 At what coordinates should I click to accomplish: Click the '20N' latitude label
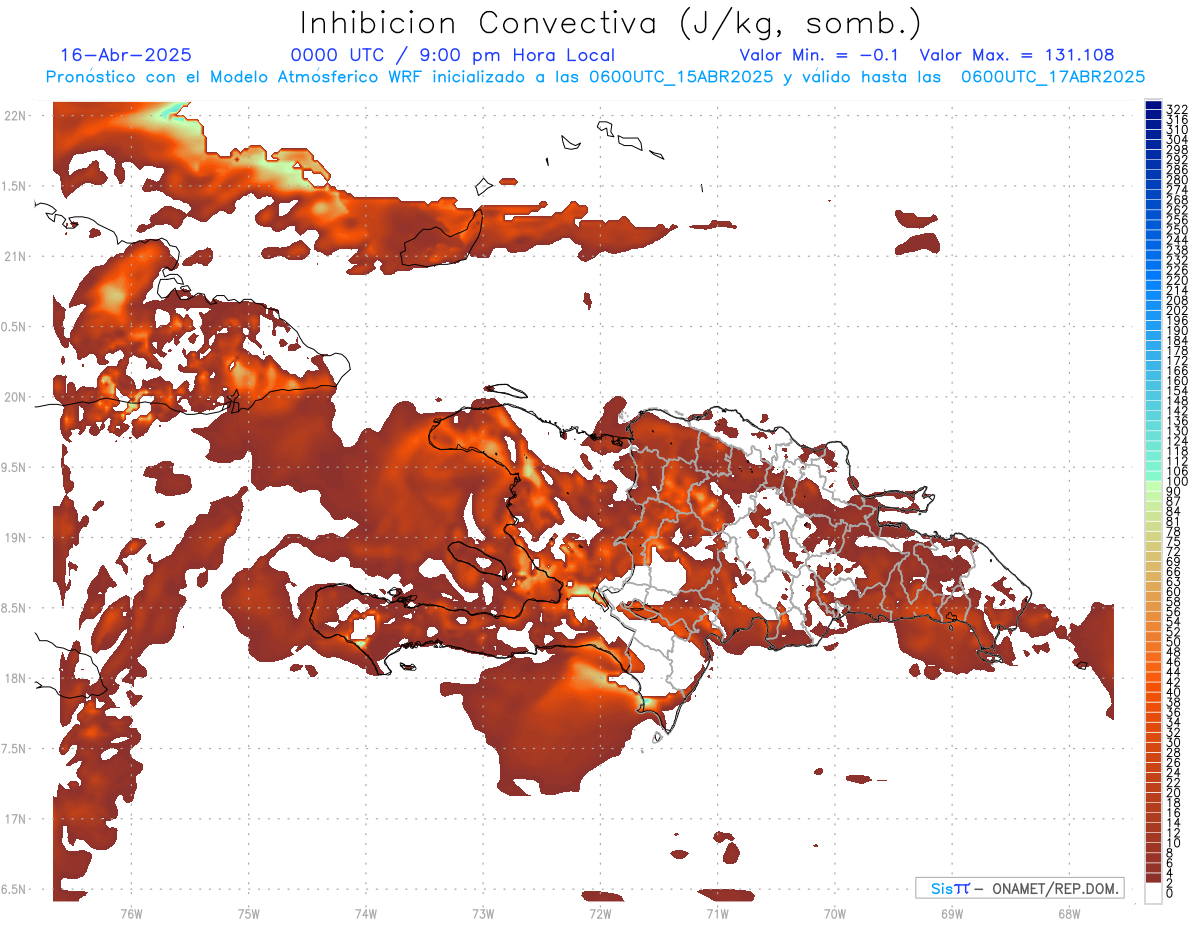15,397
